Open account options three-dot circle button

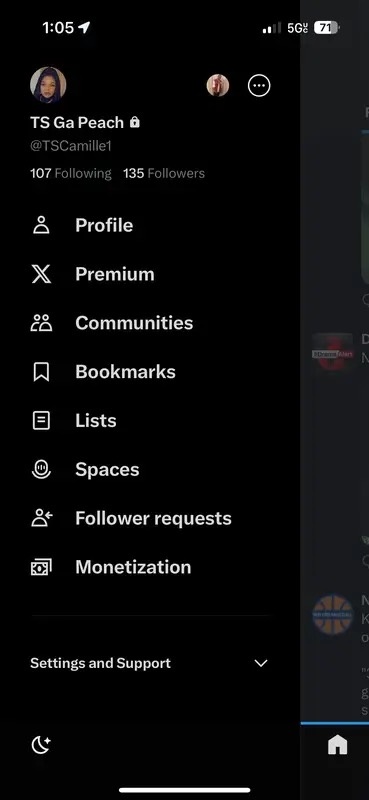(x=259, y=86)
